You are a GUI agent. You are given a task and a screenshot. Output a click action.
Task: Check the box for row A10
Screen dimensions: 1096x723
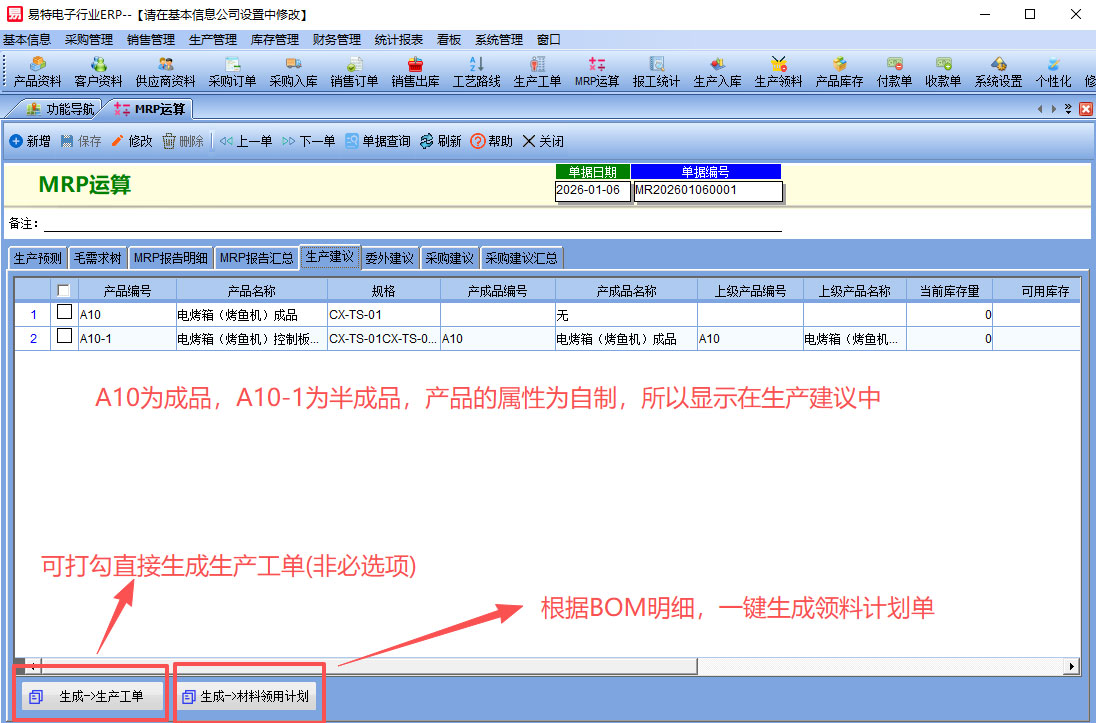click(64, 314)
